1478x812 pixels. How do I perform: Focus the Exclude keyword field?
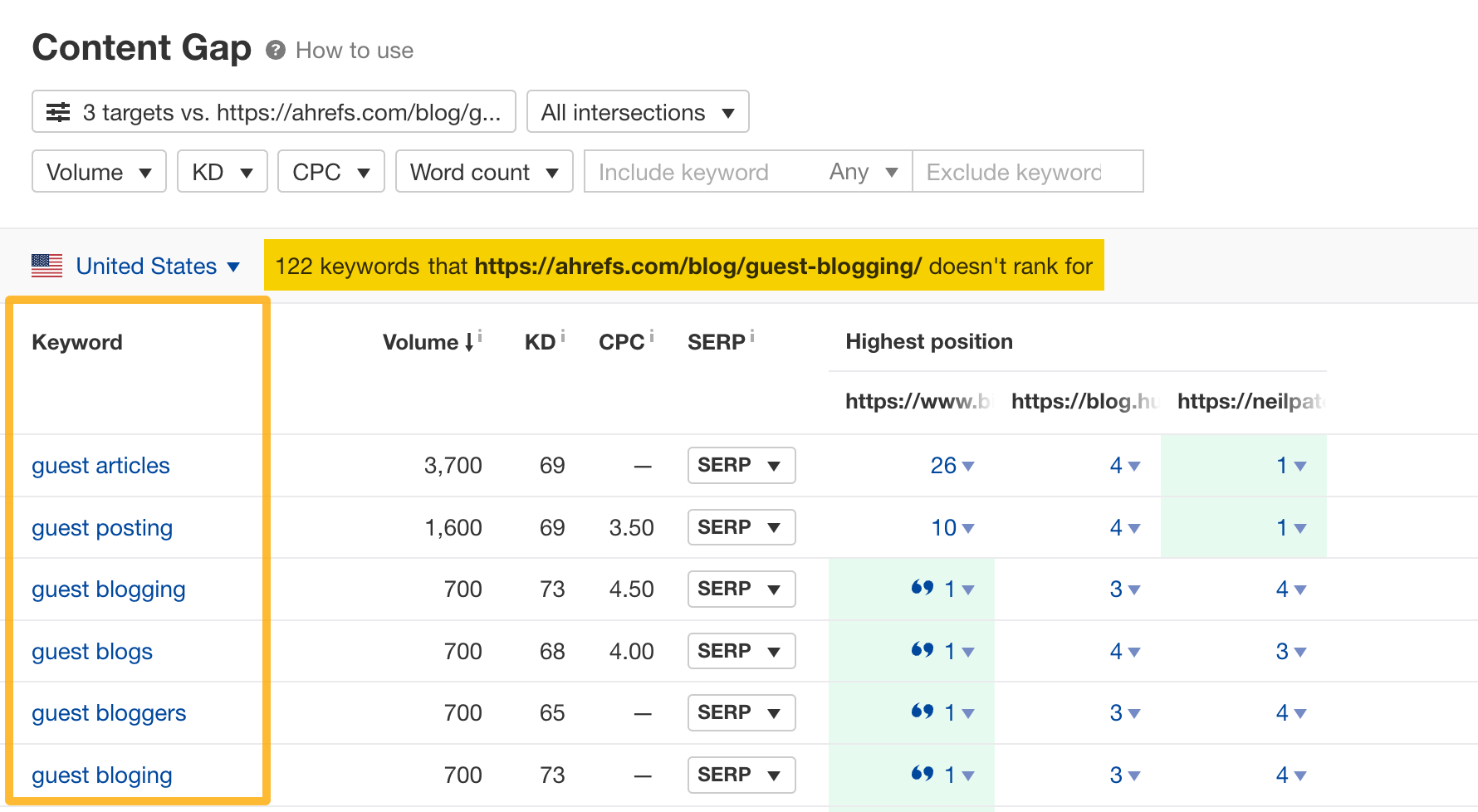click(x=1028, y=171)
